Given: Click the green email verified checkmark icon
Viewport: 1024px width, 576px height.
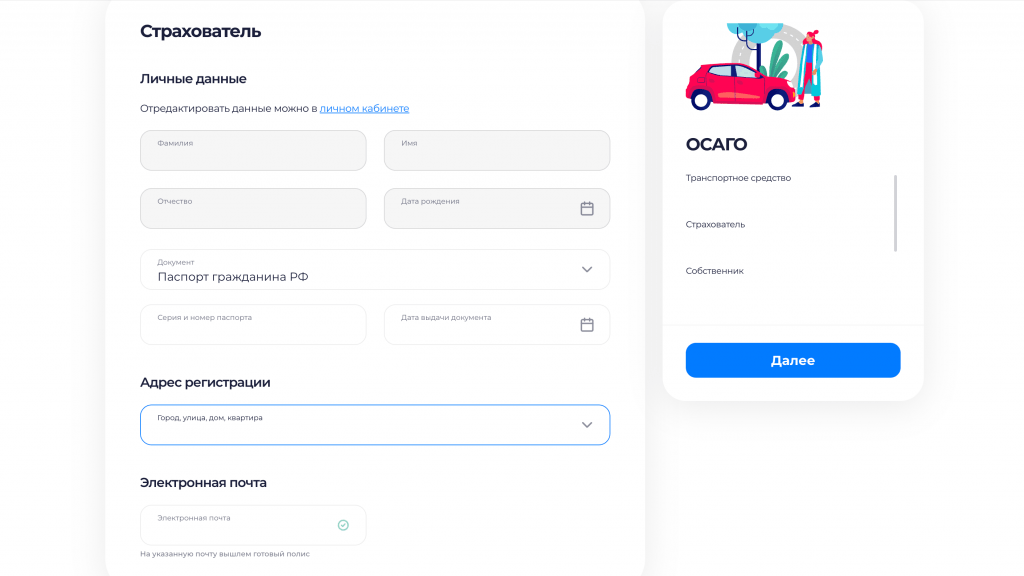Looking at the screenshot, I should pos(343,525).
